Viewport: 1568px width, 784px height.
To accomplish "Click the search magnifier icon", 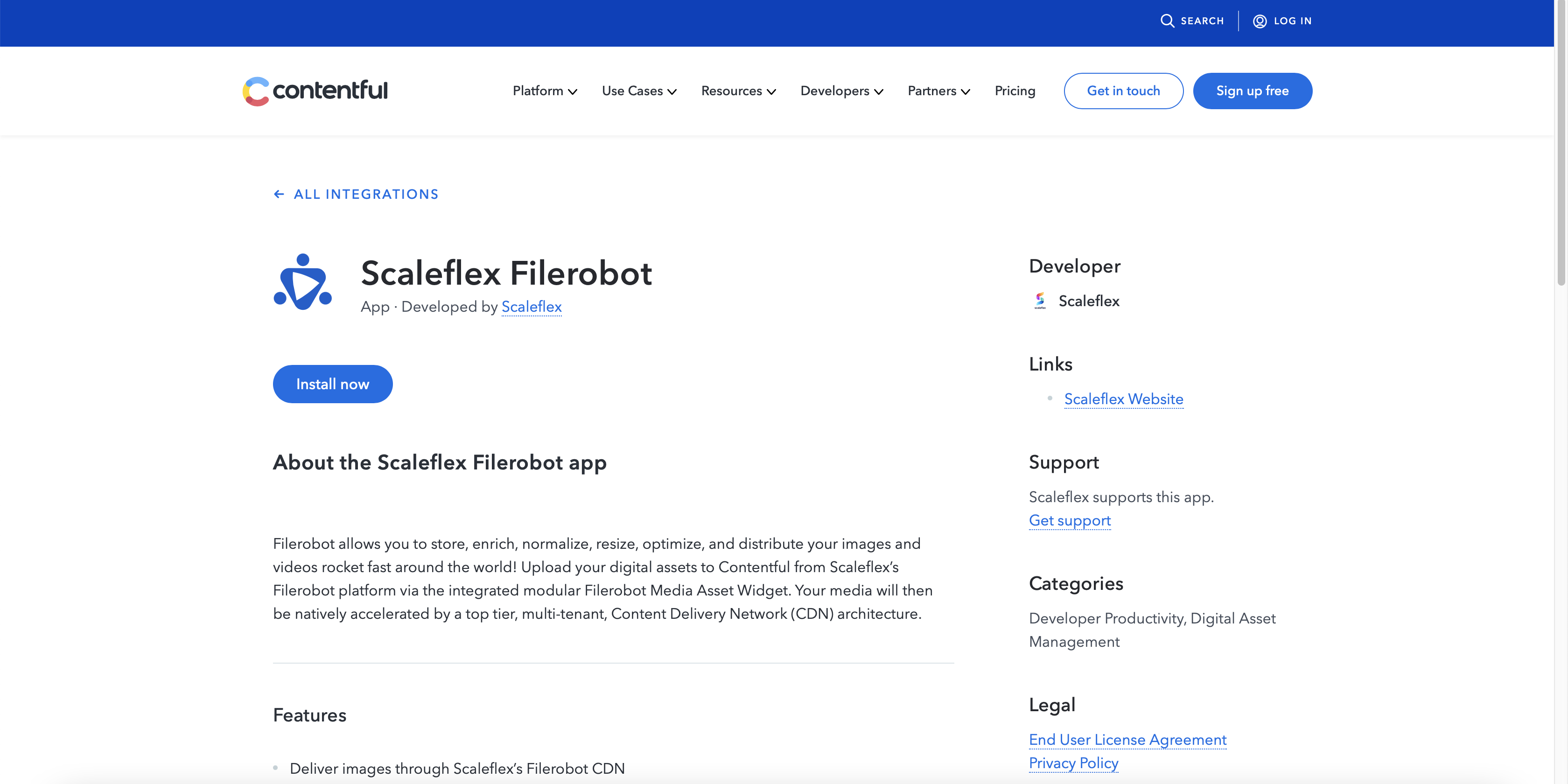I will (1167, 21).
